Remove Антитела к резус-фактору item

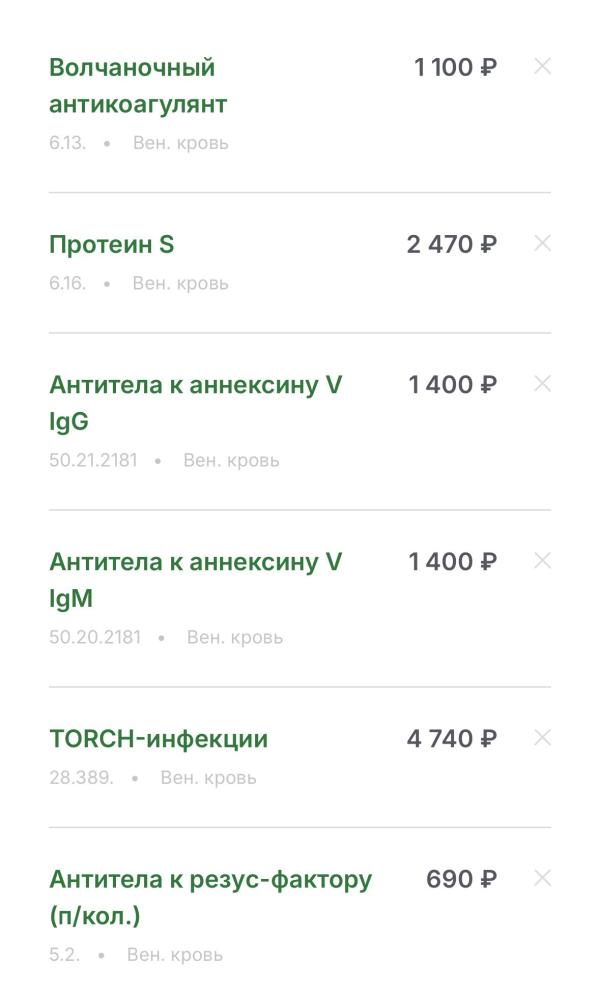(x=542, y=879)
